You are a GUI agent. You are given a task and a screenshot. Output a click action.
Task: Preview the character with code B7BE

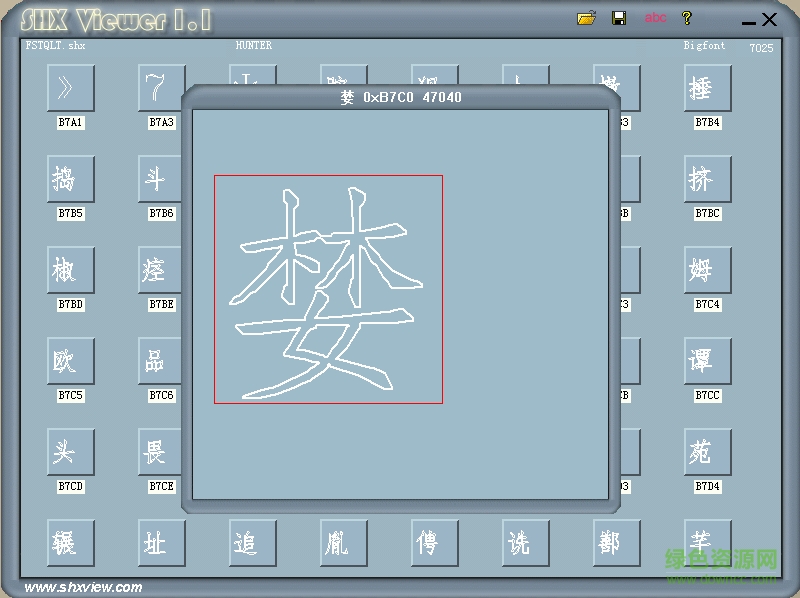point(160,270)
